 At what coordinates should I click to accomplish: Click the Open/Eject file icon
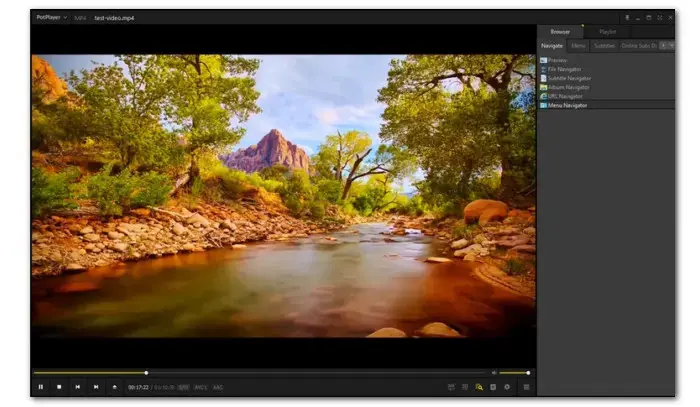pos(114,387)
